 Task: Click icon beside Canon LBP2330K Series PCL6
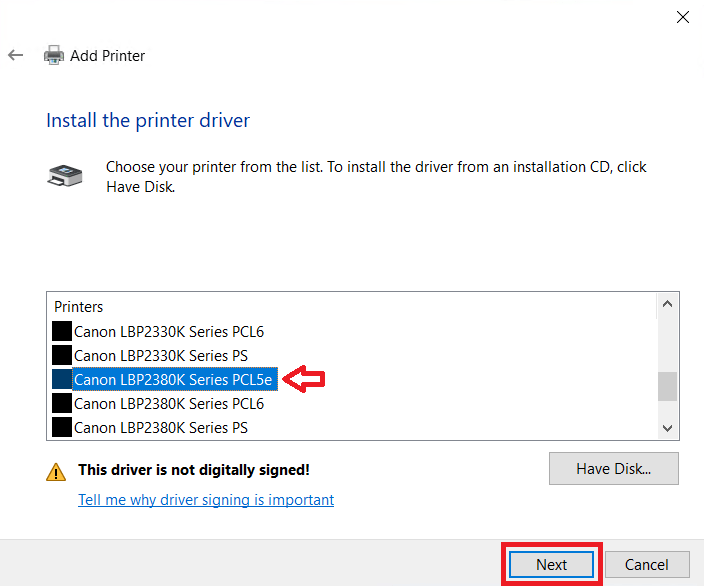click(62, 331)
